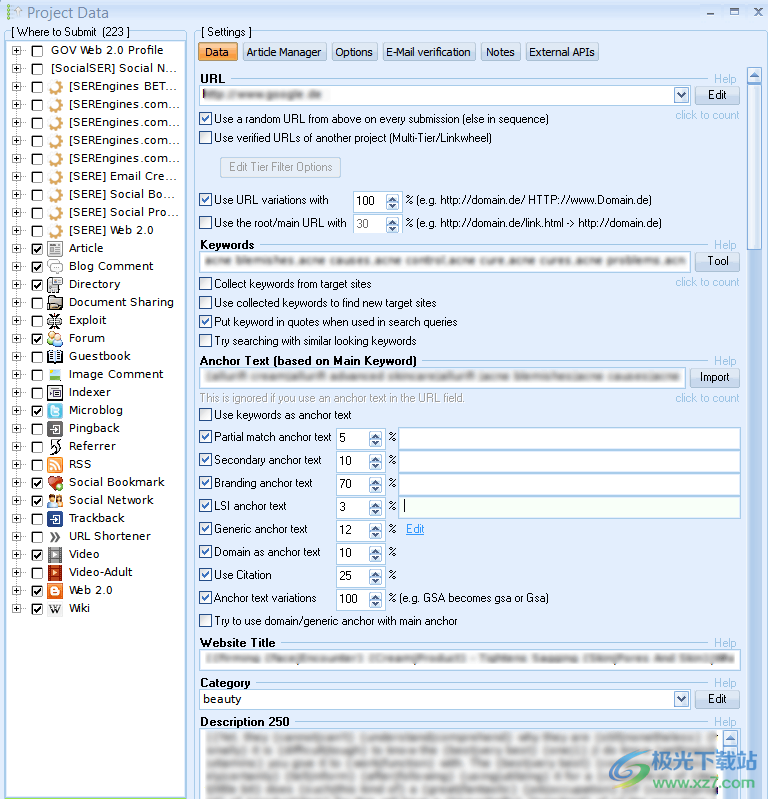The image size is (768, 799).
Task: Expand the Forum tree node
Action: 17,338
